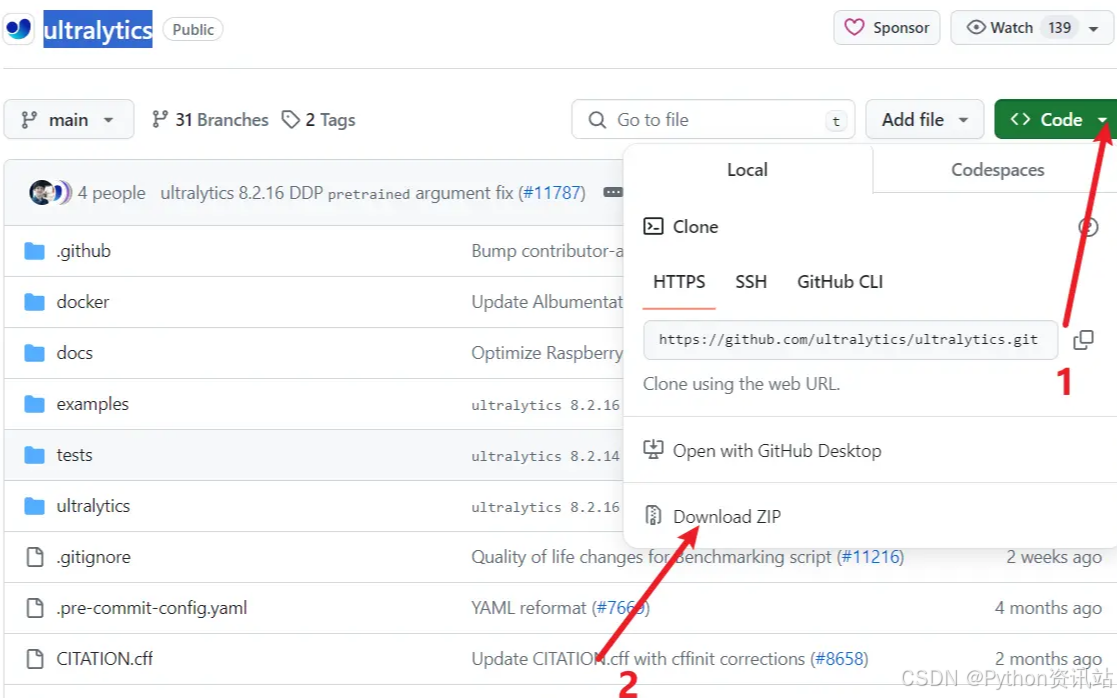Open the .github folder
Screen dimensions: 1117x698
coord(83,251)
